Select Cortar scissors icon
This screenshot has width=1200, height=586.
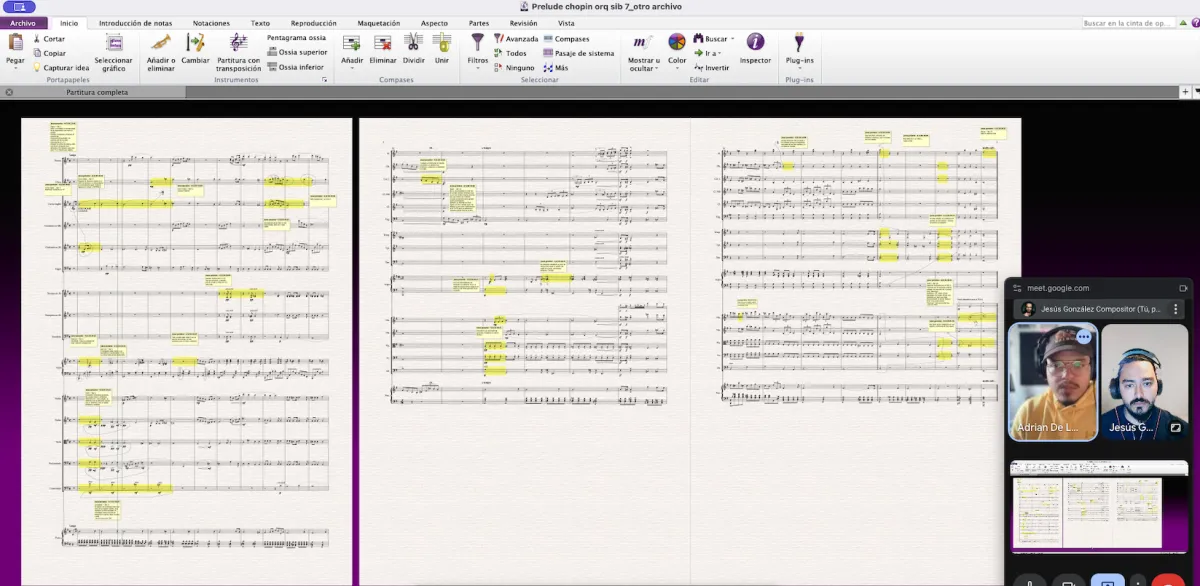tap(37, 39)
